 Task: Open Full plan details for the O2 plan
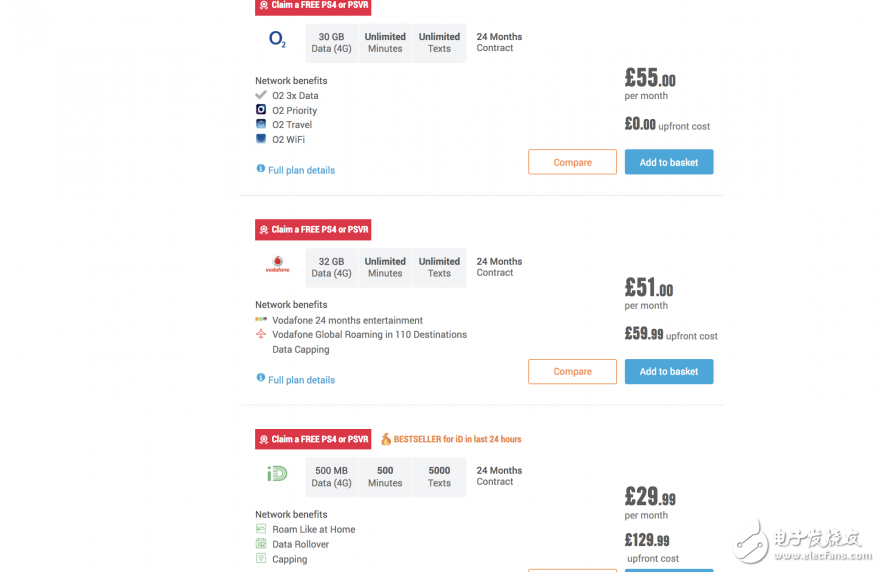pyautogui.click(x=301, y=170)
